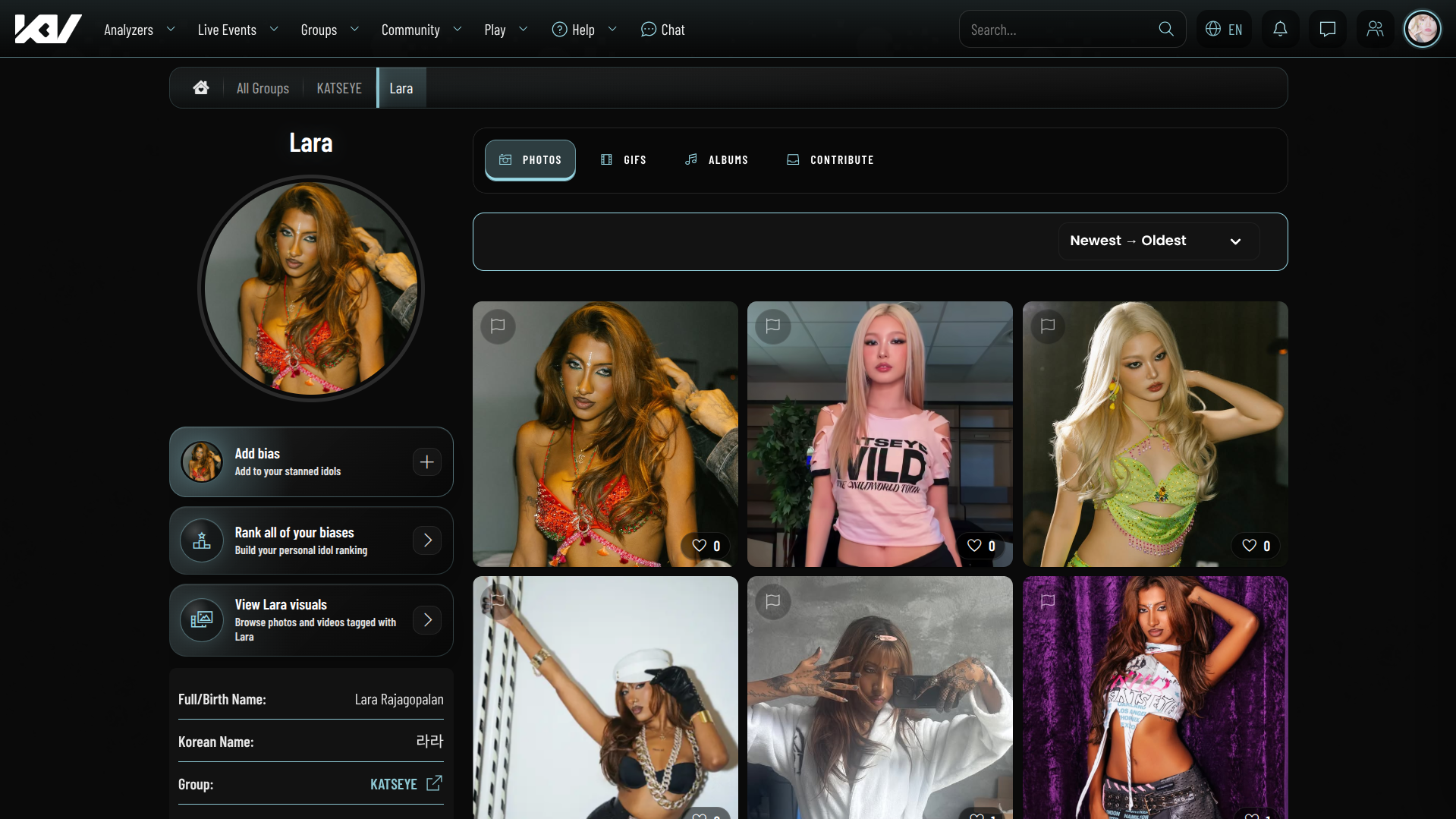Click the KV site logo
1456x819 pixels.
48,29
